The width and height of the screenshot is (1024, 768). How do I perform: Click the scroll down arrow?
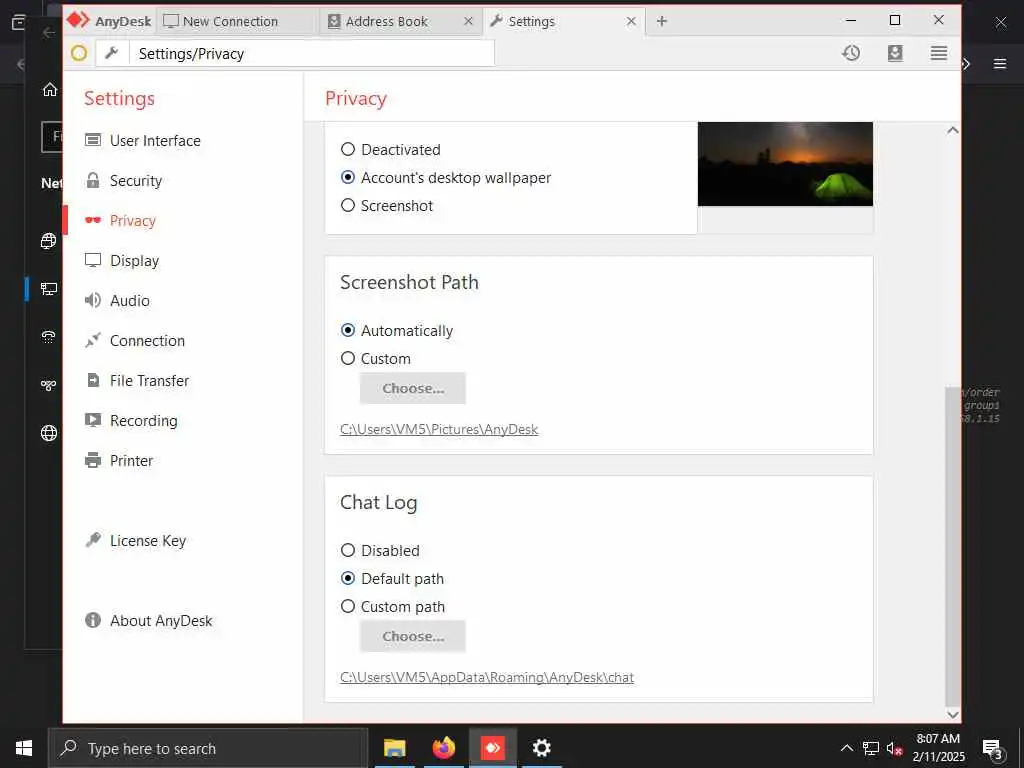(953, 714)
